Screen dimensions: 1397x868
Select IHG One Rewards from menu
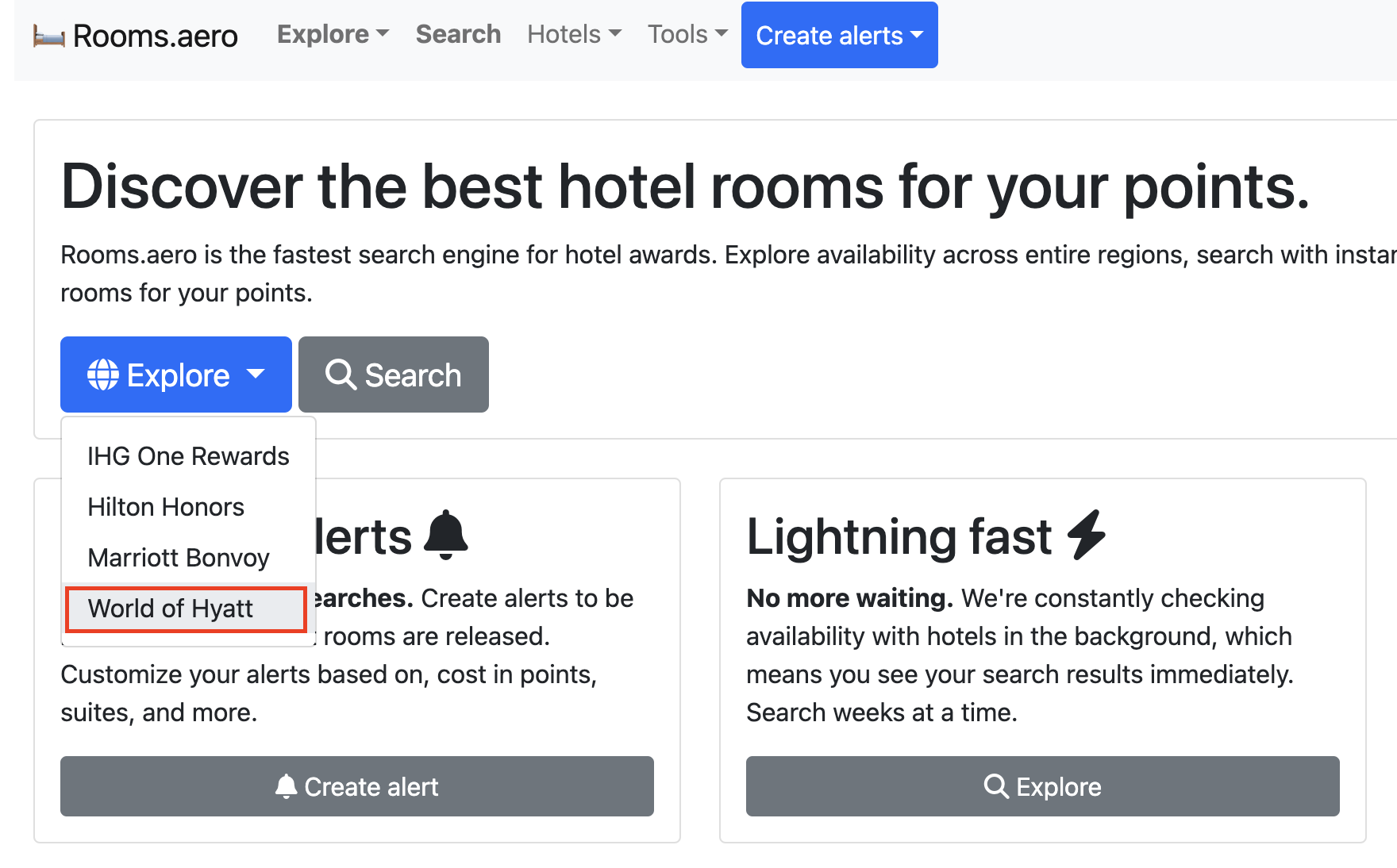point(188,456)
